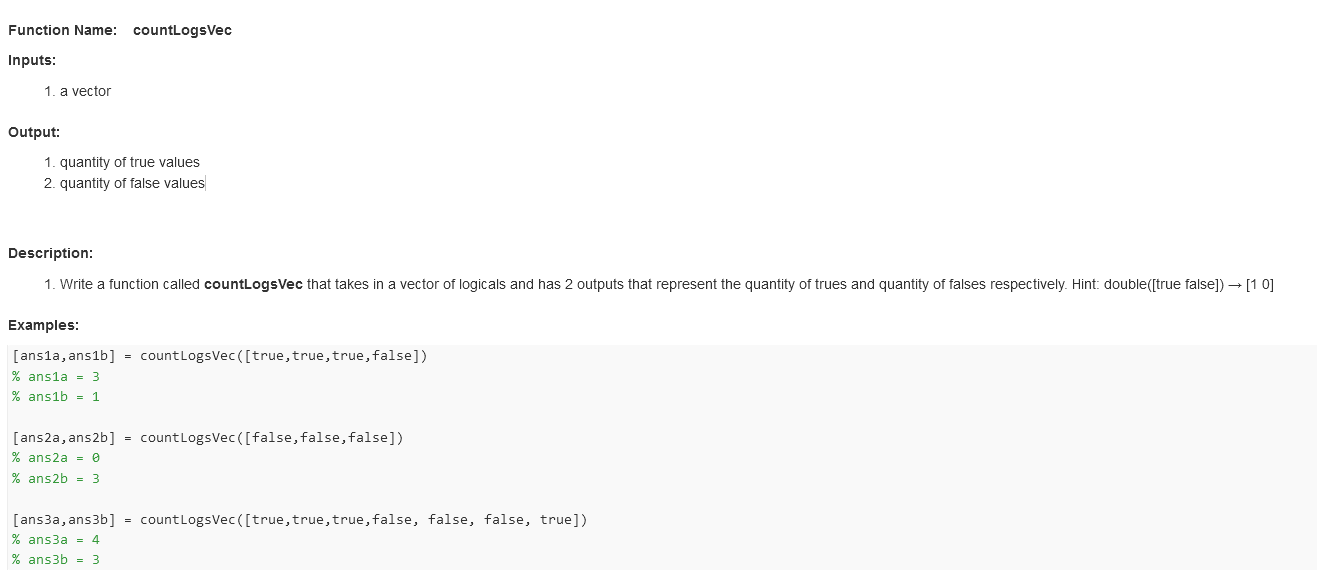Click the '% ans3a = 4' comment
This screenshot has width=1317, height=588.
click(56, 540)
